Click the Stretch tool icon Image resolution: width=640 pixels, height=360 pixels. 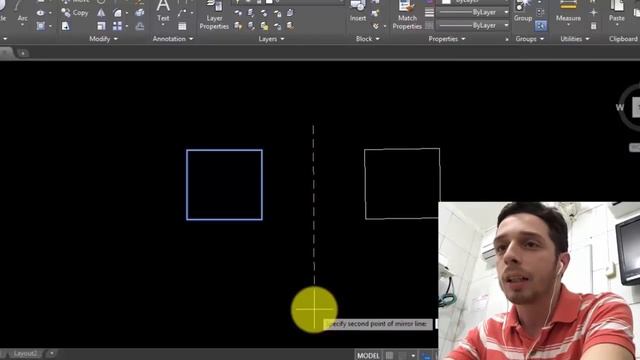65,27
